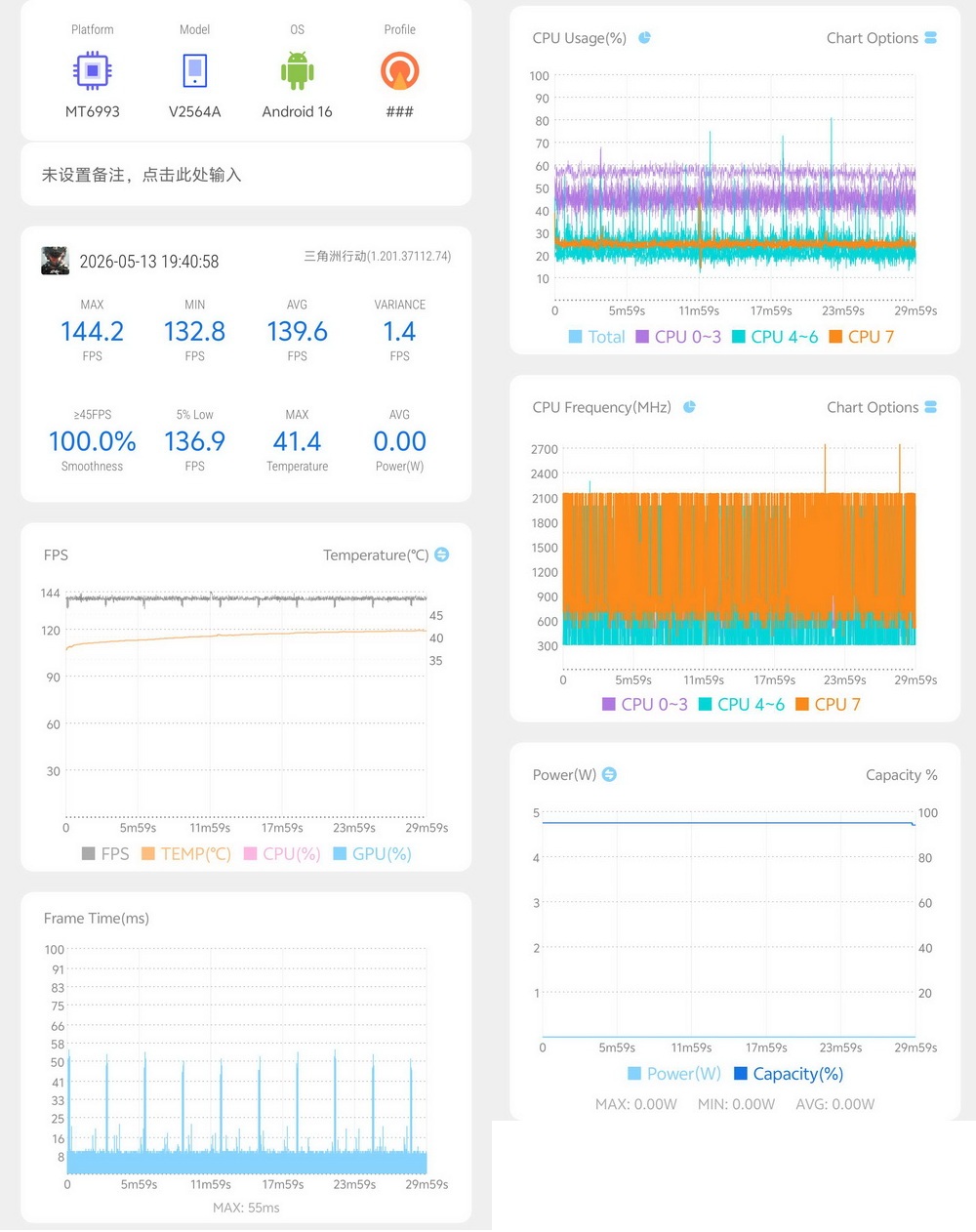Click the note field to add remarks
The image size is (976, 1232).
point(246,175)
